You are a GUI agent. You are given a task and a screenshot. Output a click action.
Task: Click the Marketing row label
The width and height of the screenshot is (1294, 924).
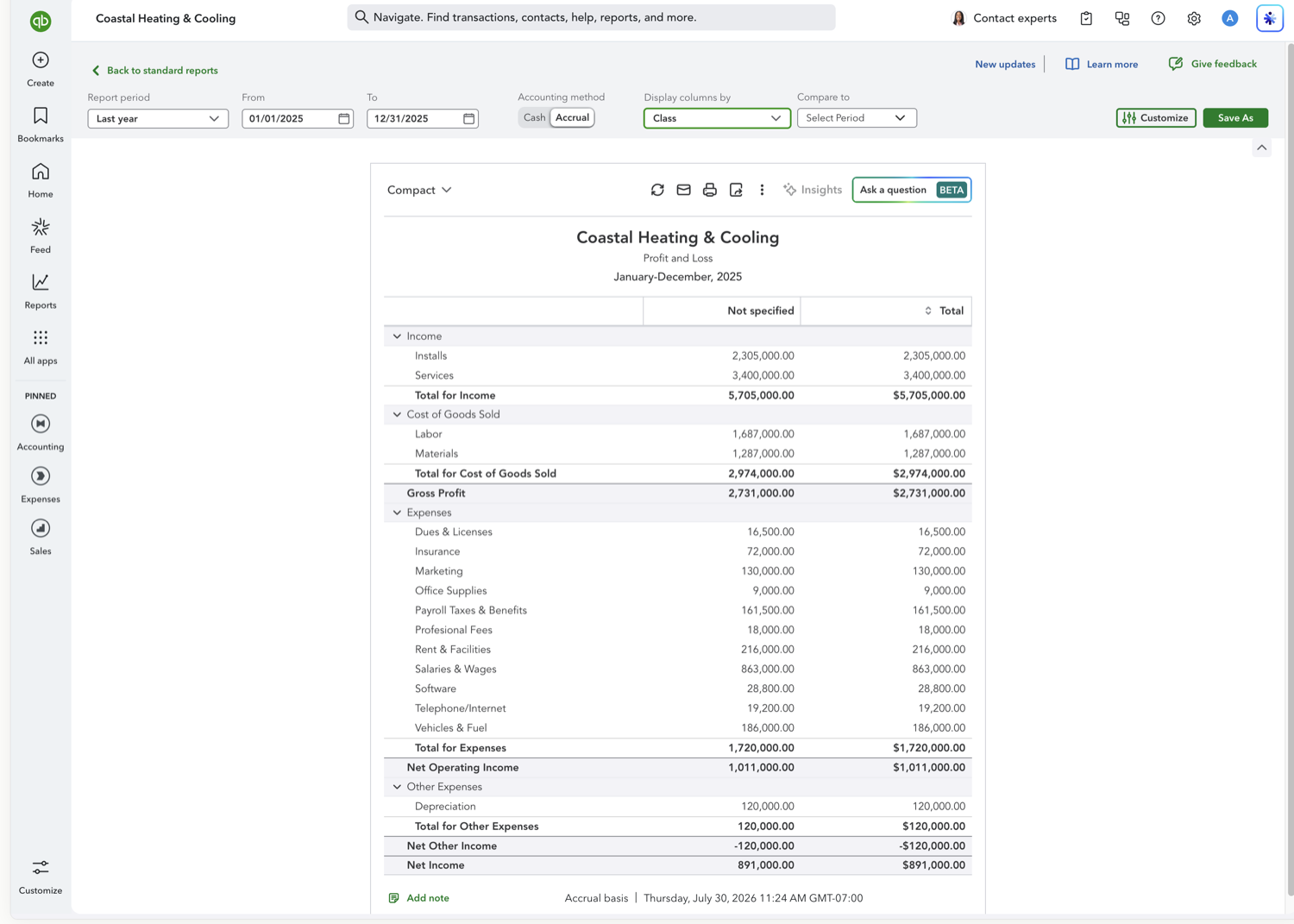pos(439,571)
